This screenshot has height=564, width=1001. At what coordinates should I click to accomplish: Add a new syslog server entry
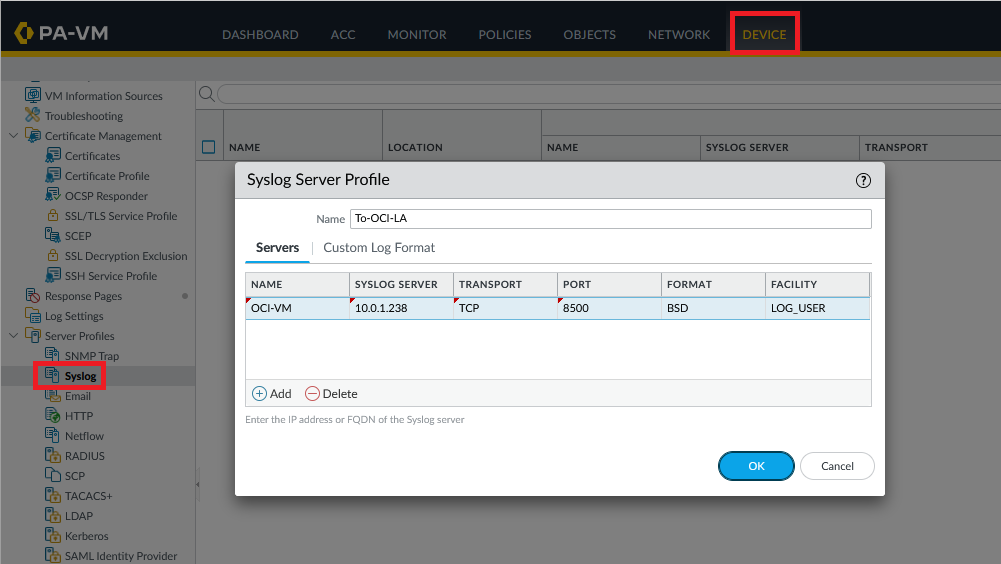271,394
